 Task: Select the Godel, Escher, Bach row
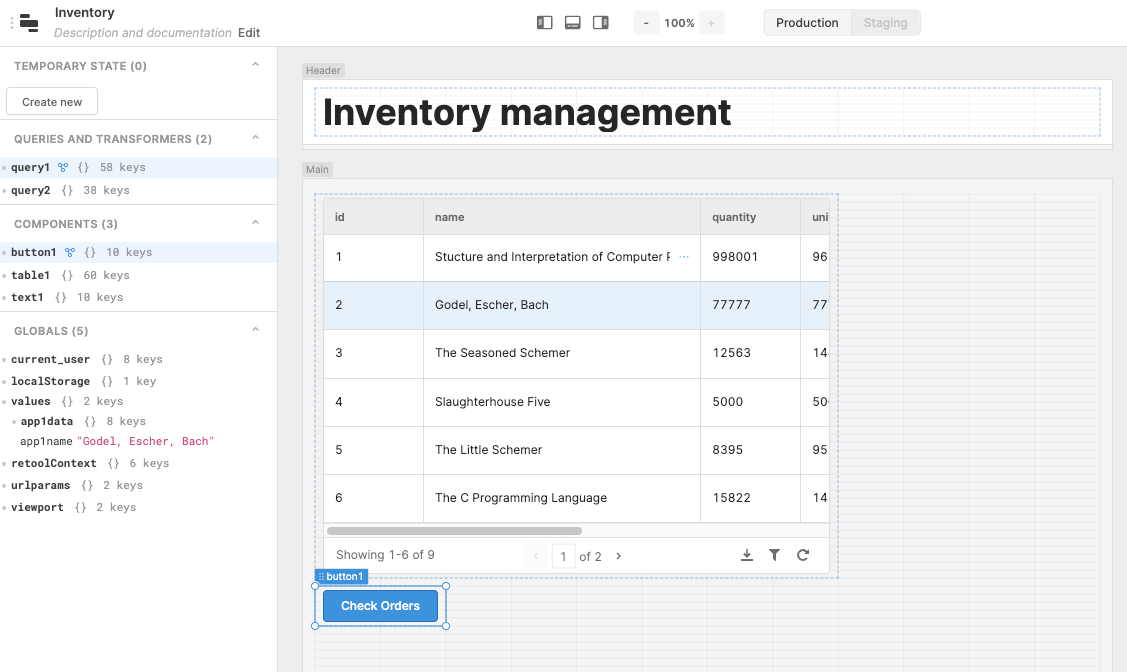pos(576,305)
